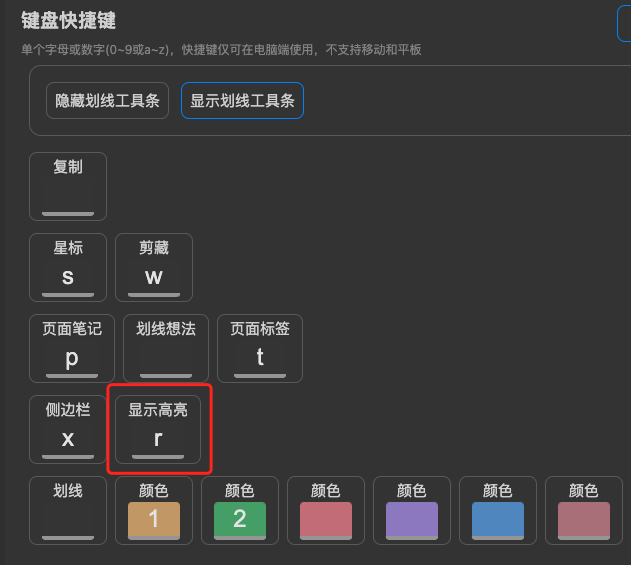Select the purple color swatch

(x=412, y=519)
